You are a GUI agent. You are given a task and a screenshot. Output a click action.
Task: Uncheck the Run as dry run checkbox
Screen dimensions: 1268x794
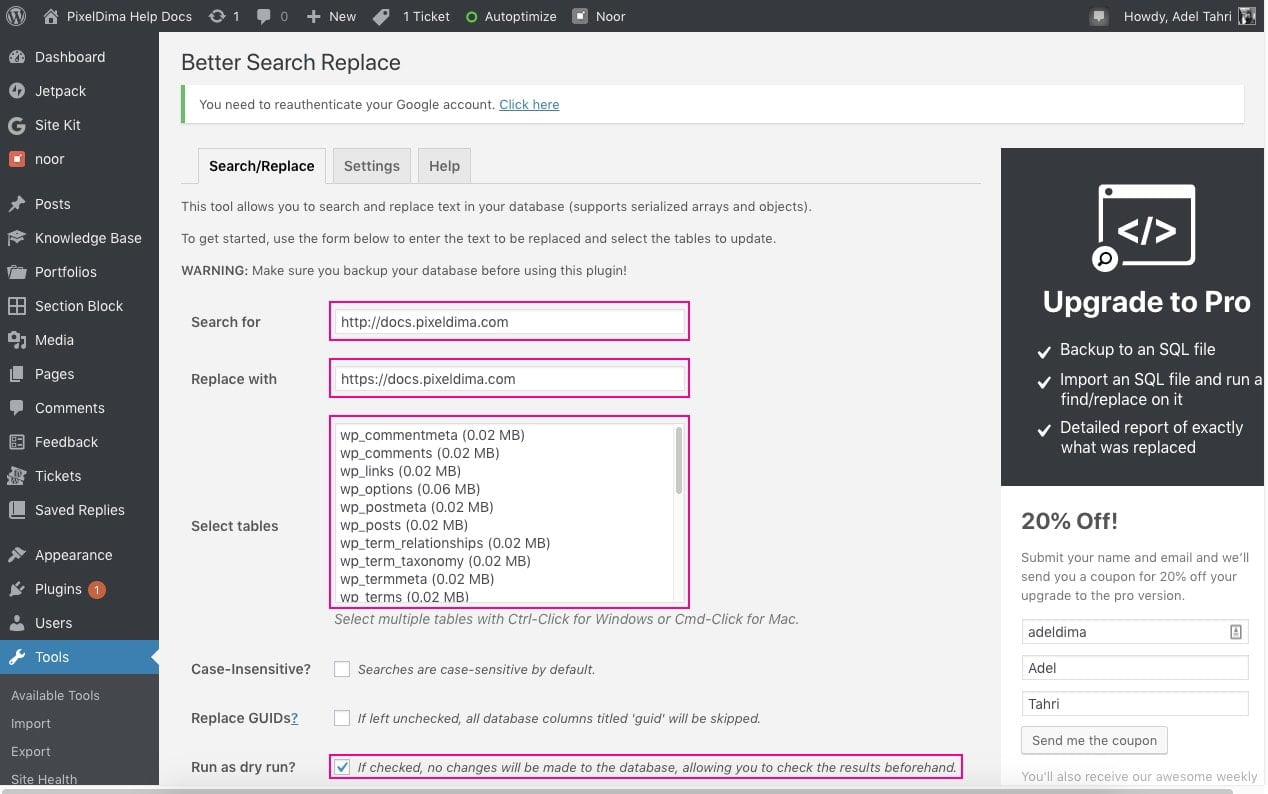coord(342,767)
